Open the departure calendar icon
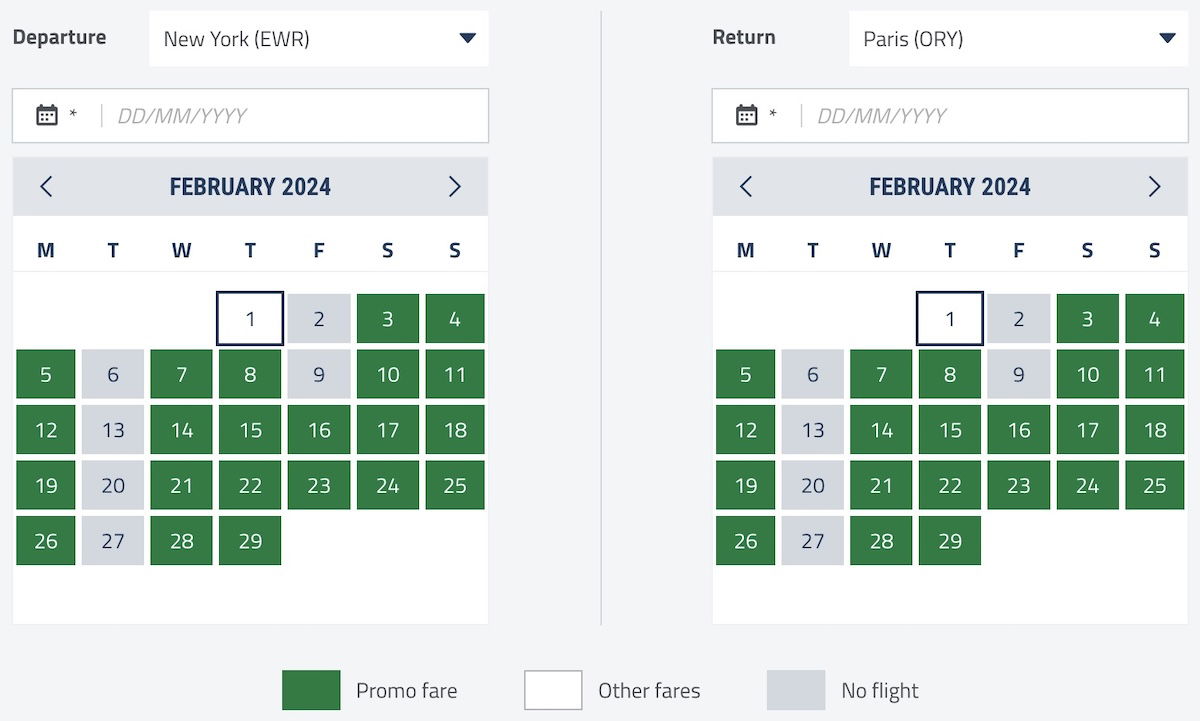The width and height of the screenshot is (1200, 721). point(47,115)
